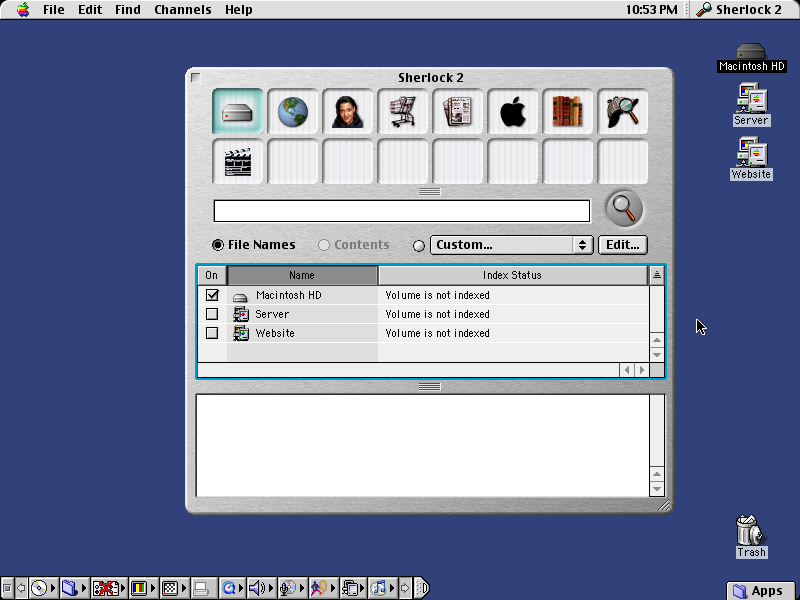Check the Website volume checkbox

pos(212,333)
